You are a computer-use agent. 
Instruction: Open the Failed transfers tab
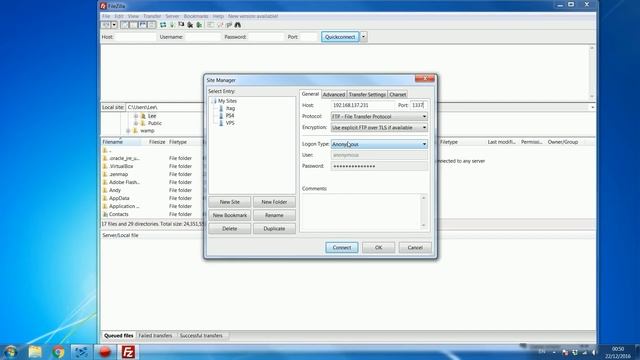click(x=155, y=336)
